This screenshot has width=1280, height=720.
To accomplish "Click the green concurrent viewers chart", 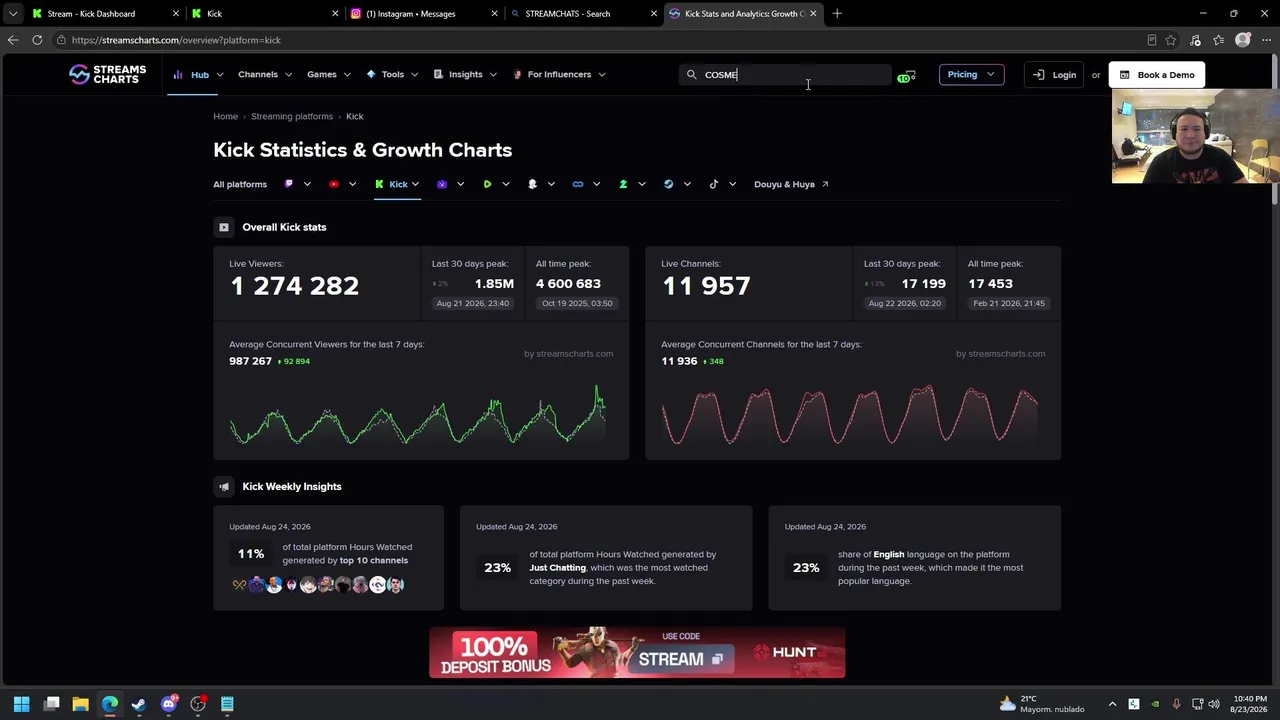I will coord(418,414).
